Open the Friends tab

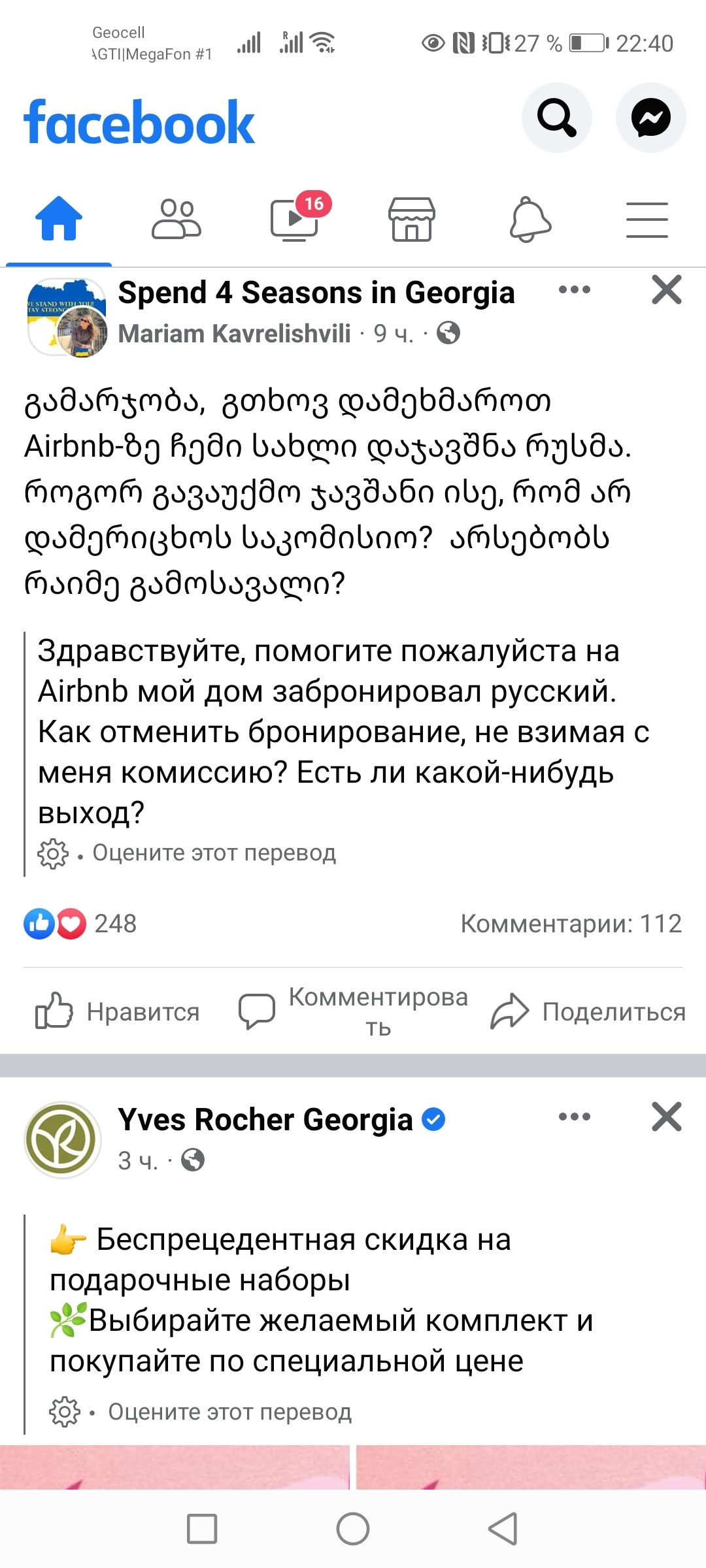(x=176, y=219)
